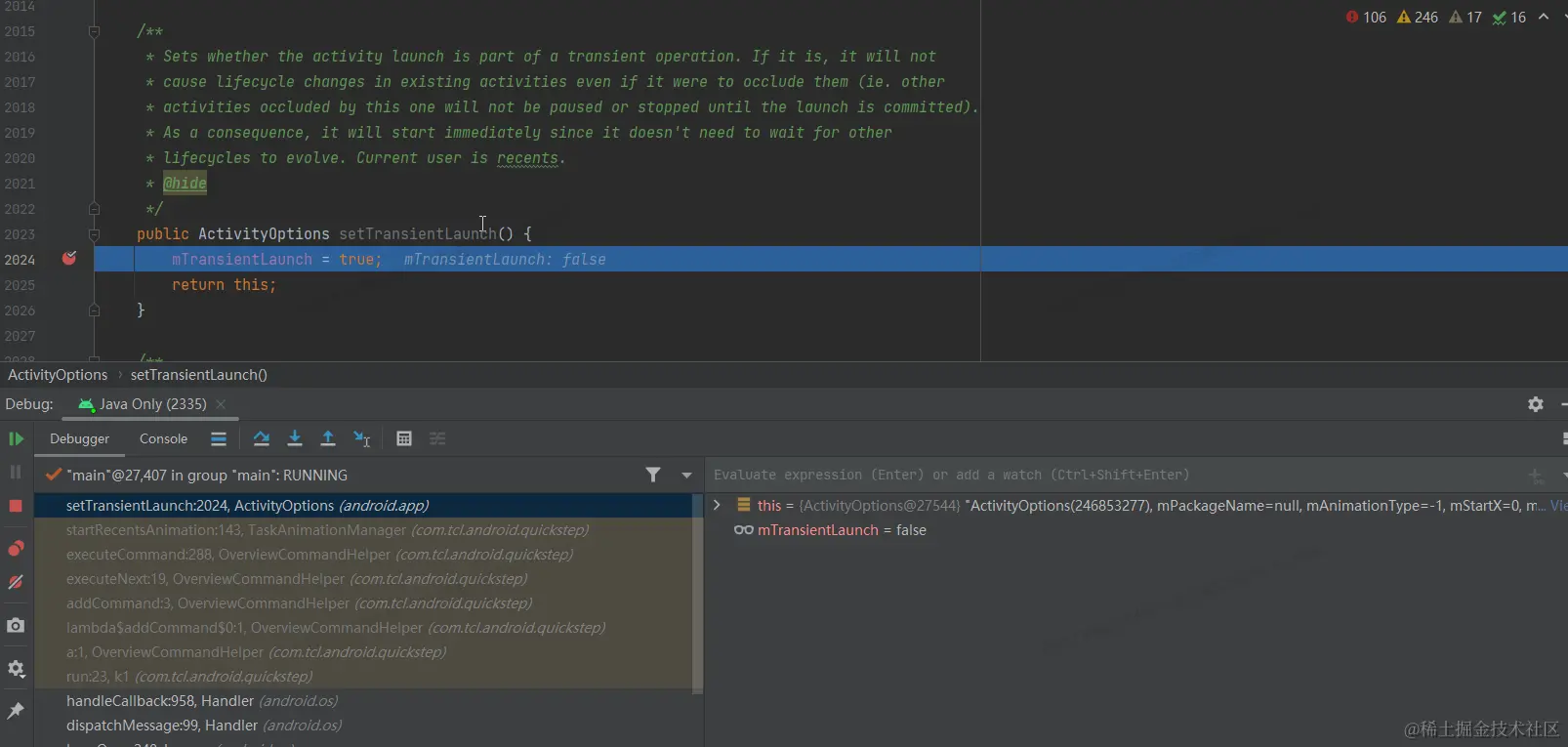This screenshot has width=1568, height=747.
Task: Select startRecentsAnimation:143 stack frame
Action: [x=363, y=530]
